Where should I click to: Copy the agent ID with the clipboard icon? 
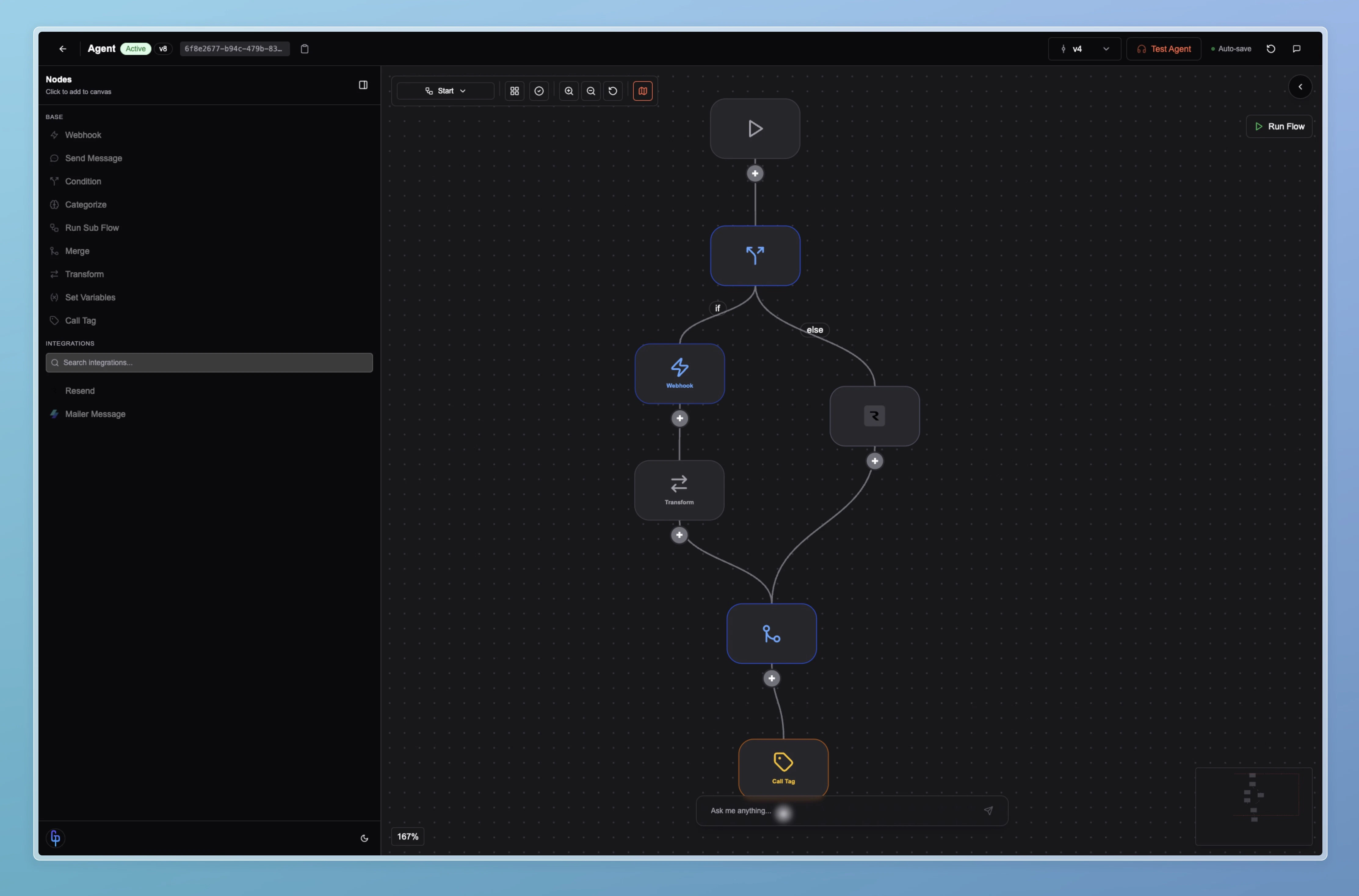pyautogui.click(x=304, y=49)
